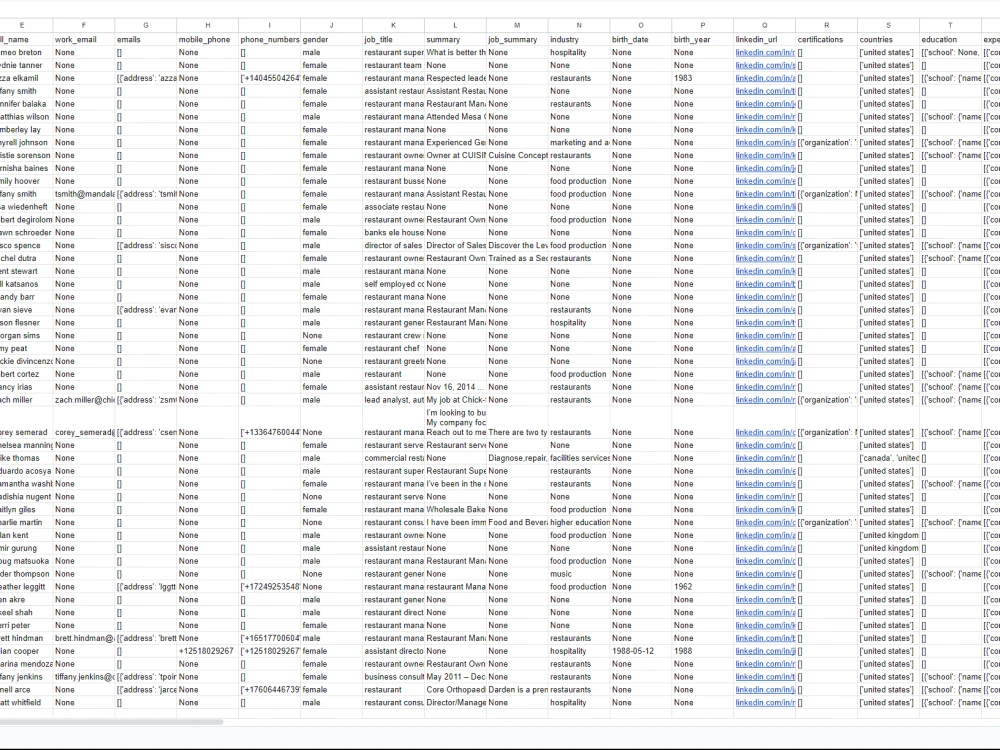The height and width of the screenshot is (750, 1000).
Task: Click the linkedin_url header cell
Action: (764, 40)
